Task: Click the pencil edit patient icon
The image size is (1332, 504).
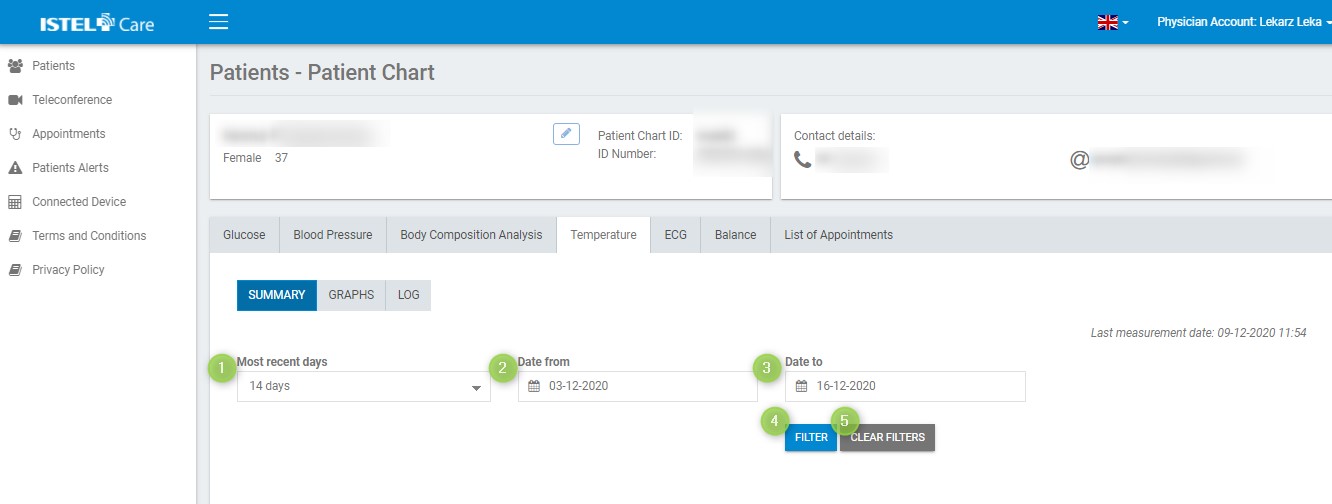Action: [x=566, y=134]
